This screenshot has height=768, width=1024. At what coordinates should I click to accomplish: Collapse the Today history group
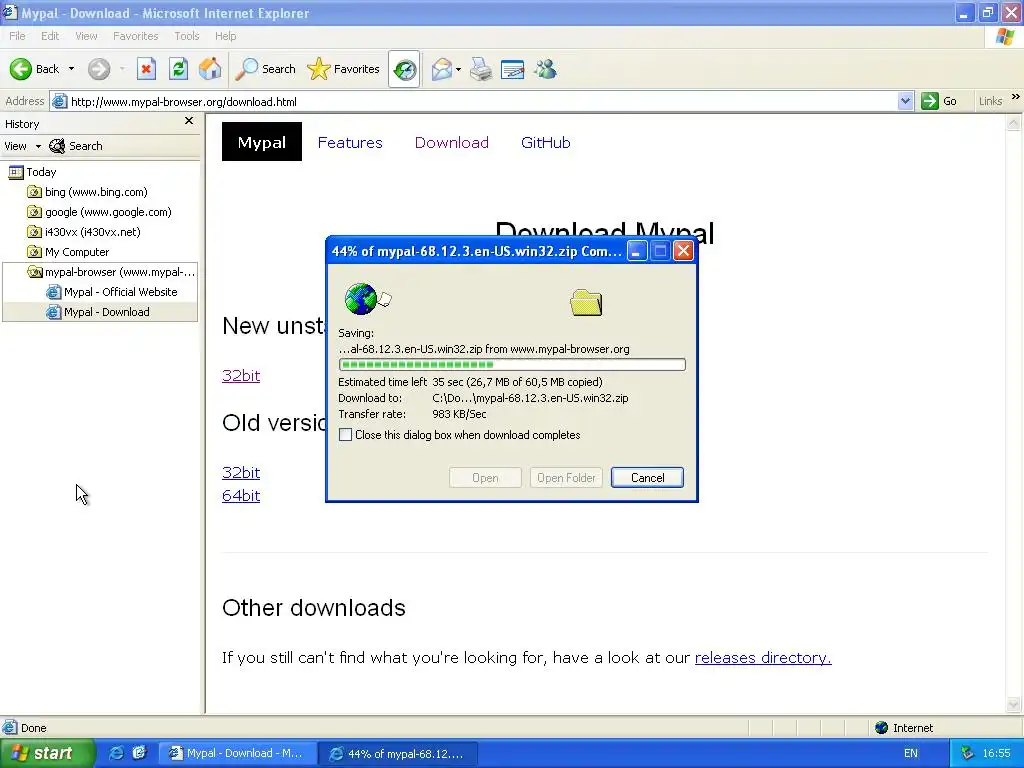(32, 172)
